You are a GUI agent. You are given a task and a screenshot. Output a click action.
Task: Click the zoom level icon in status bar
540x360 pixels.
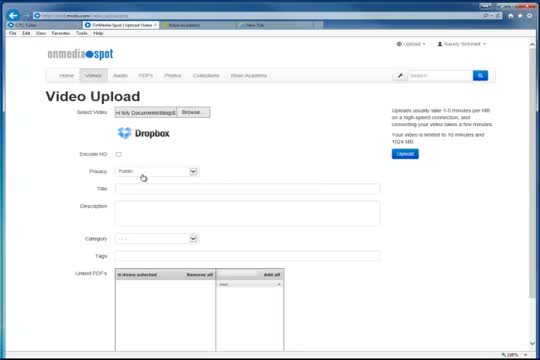click(x=504, y=355)
